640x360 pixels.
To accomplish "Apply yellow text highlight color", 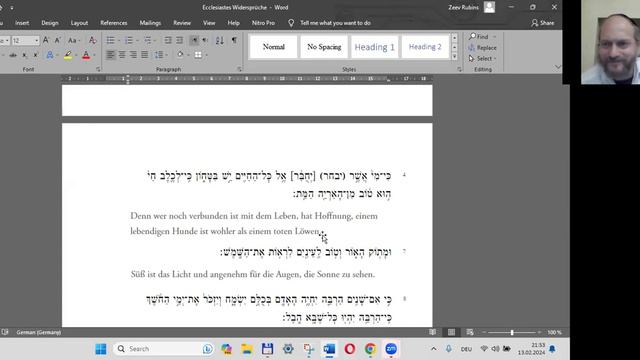I will pyautogui.click(x=68, y=55).
